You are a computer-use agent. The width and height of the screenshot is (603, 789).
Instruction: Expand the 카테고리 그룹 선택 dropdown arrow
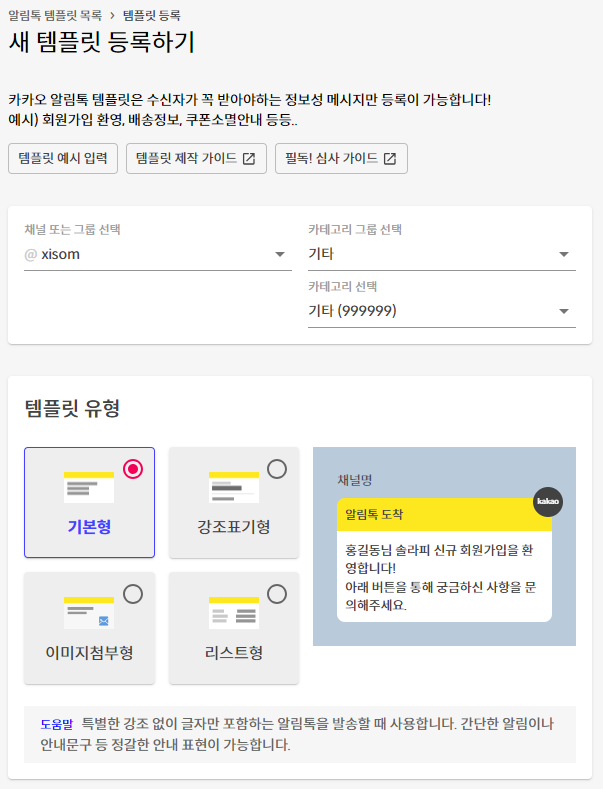pos(564,255)
